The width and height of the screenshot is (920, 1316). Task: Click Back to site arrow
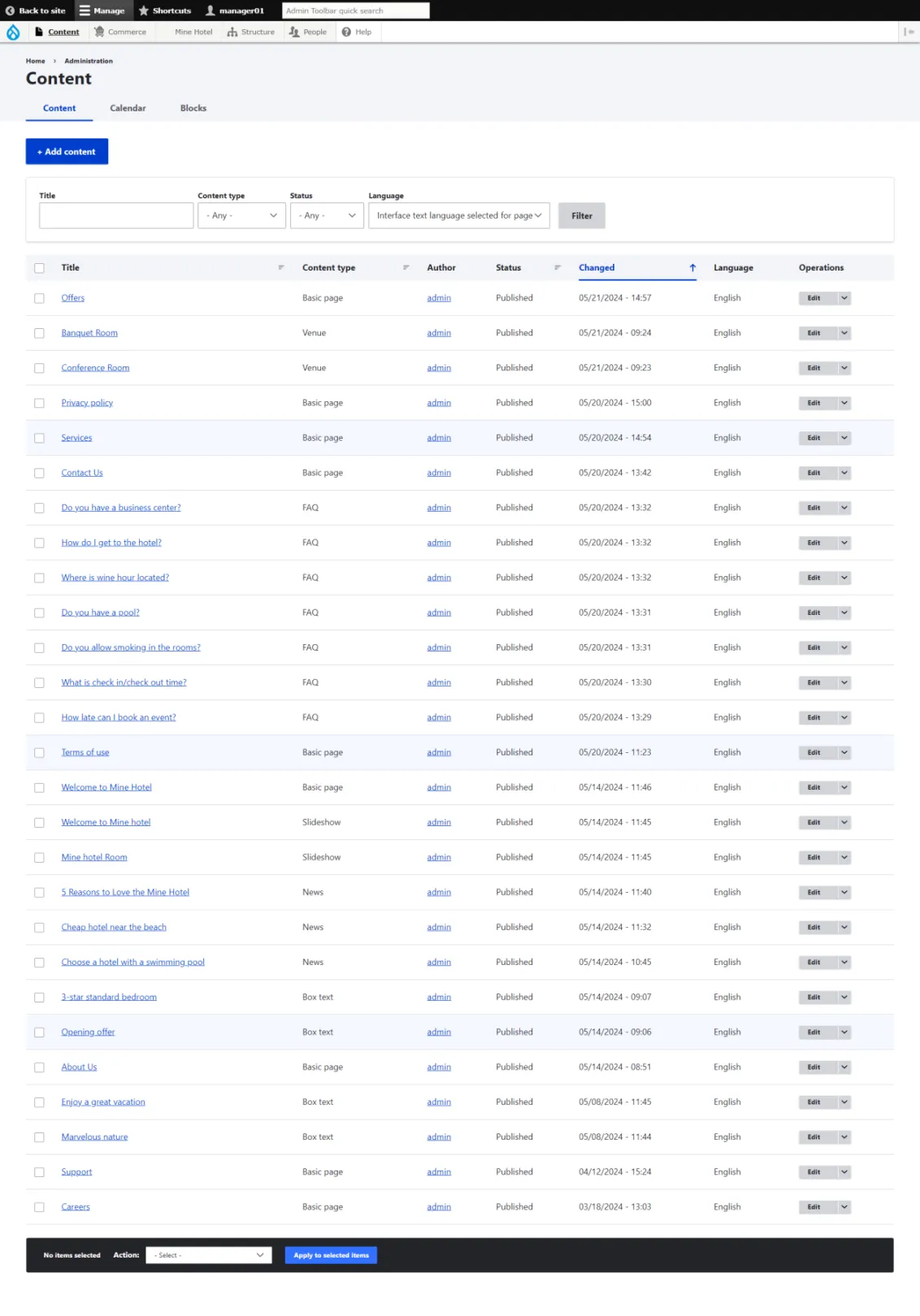point(35,11)
